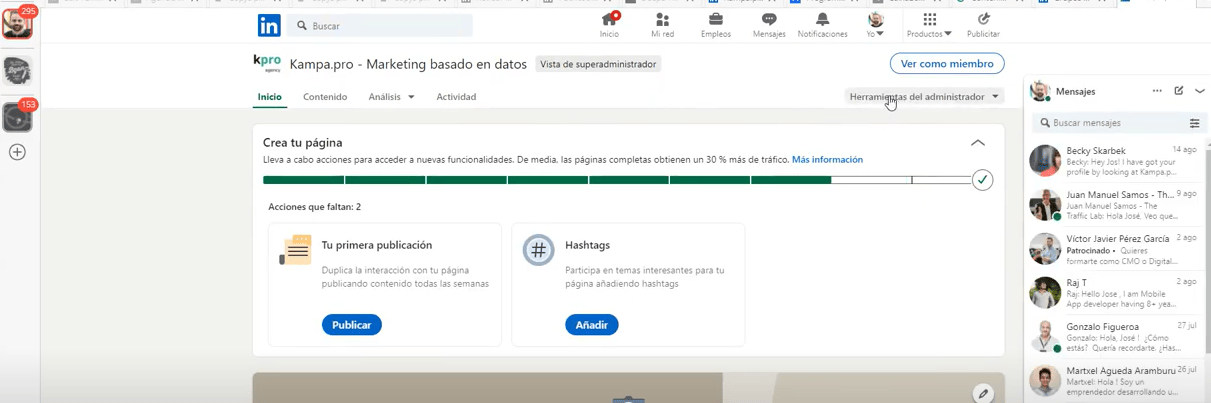
Task: Collapse the Crea tu página section
Action: [x=978, y=143]
